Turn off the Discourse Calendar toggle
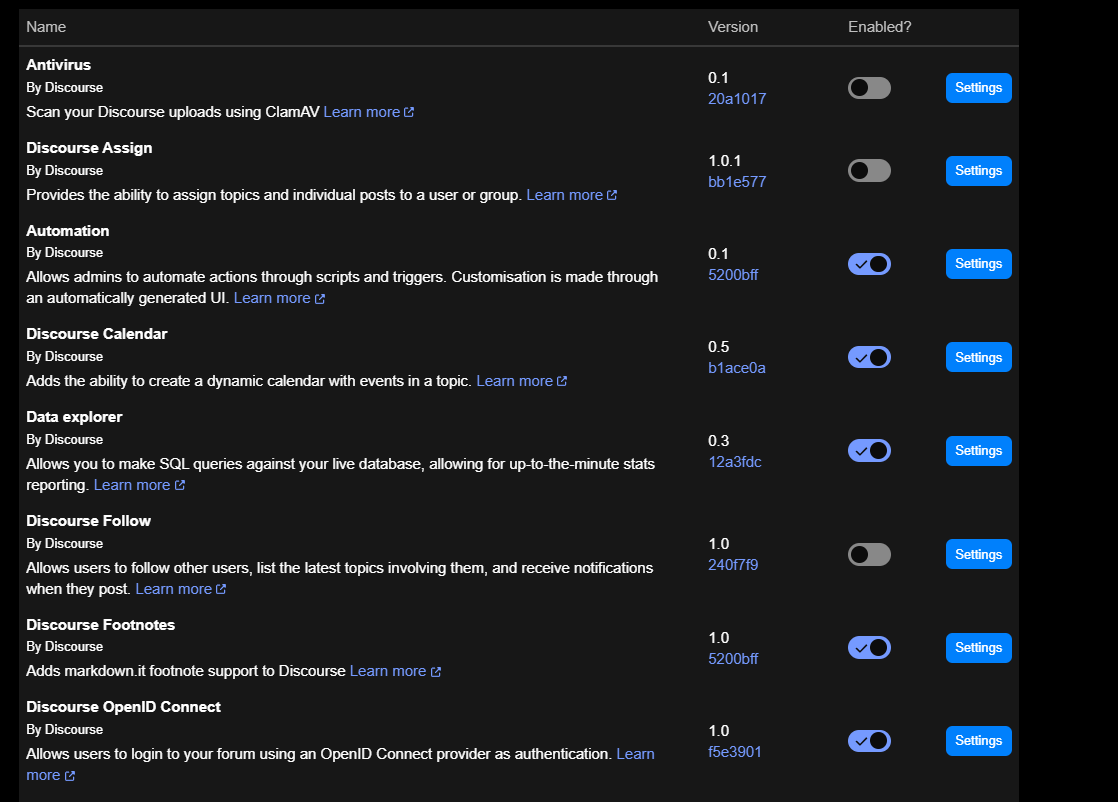The height and width of the screenshot is (802, 1118). coord(869,357)
